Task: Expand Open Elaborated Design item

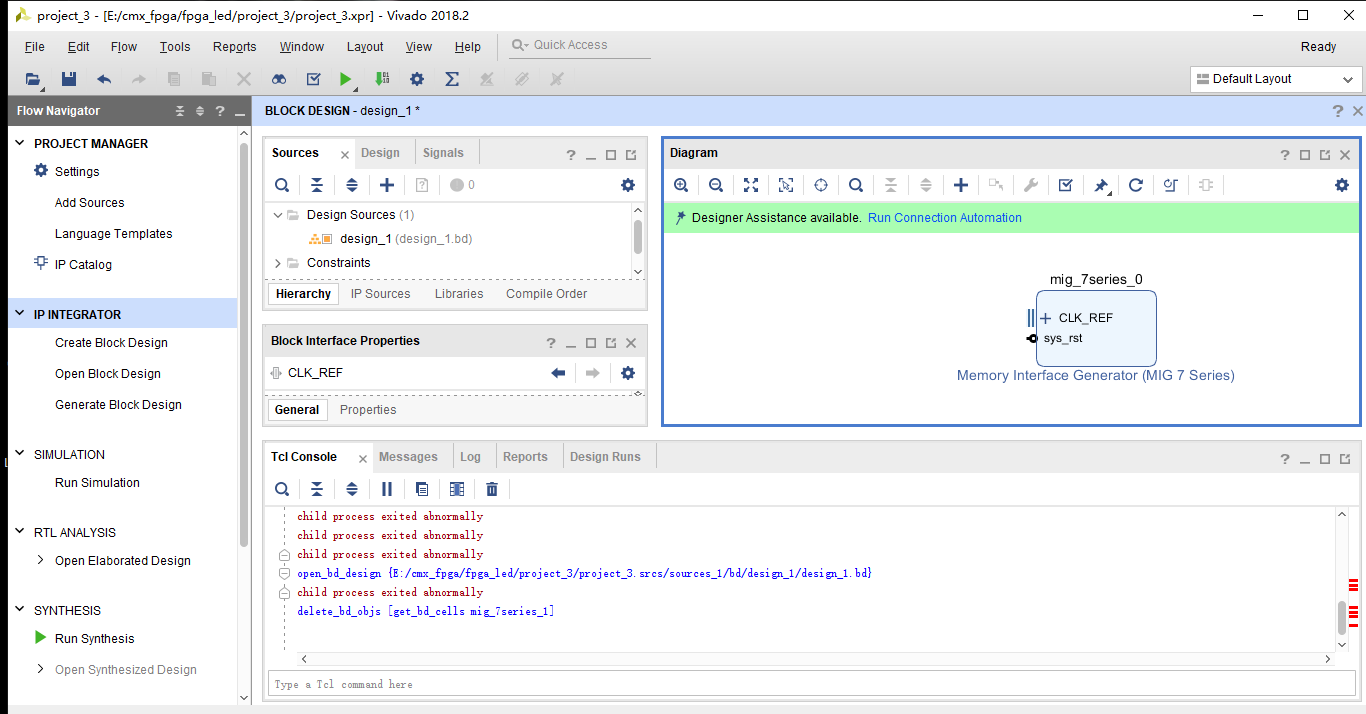Action: 40,560
